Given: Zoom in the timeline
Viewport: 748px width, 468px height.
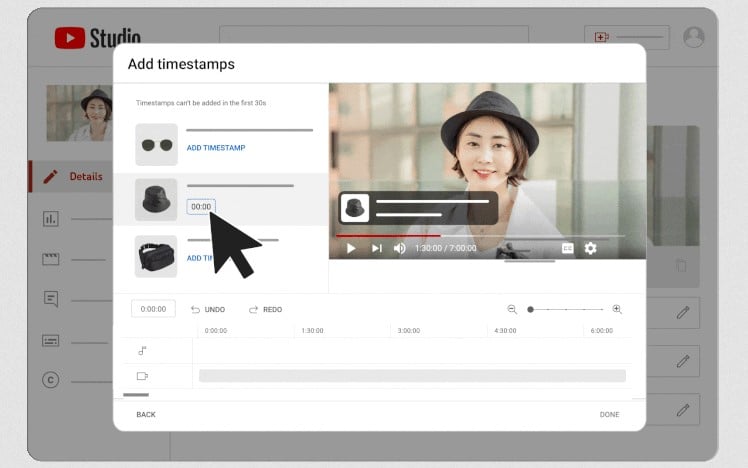Looking at the screenshot, I should click(617, 309).
